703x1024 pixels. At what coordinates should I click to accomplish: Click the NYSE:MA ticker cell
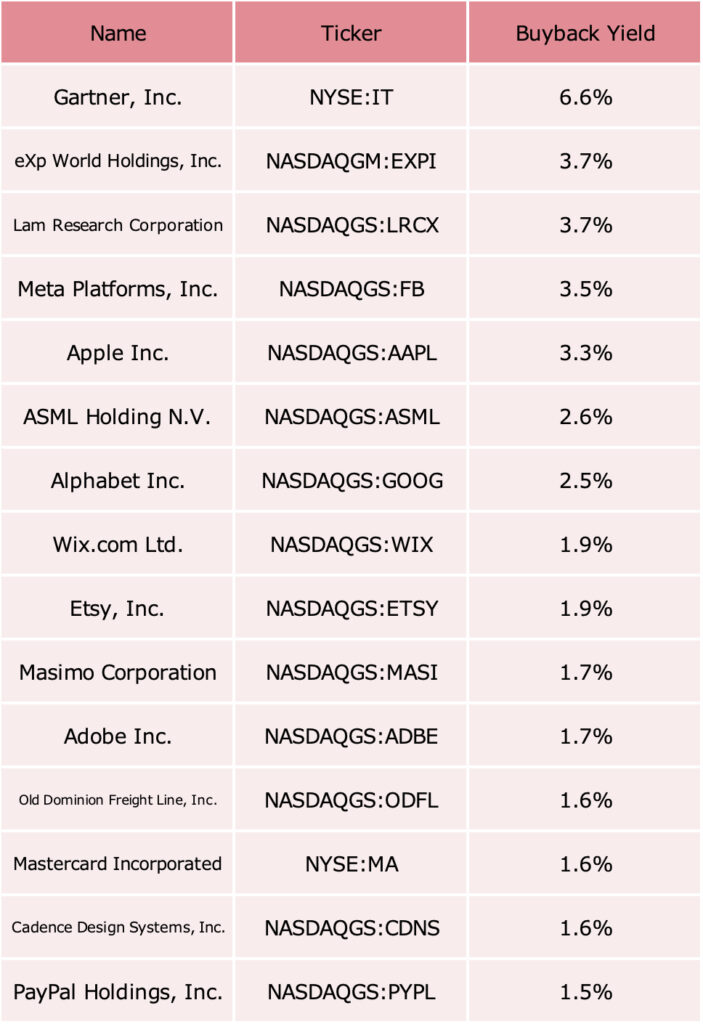click(351, 864)
